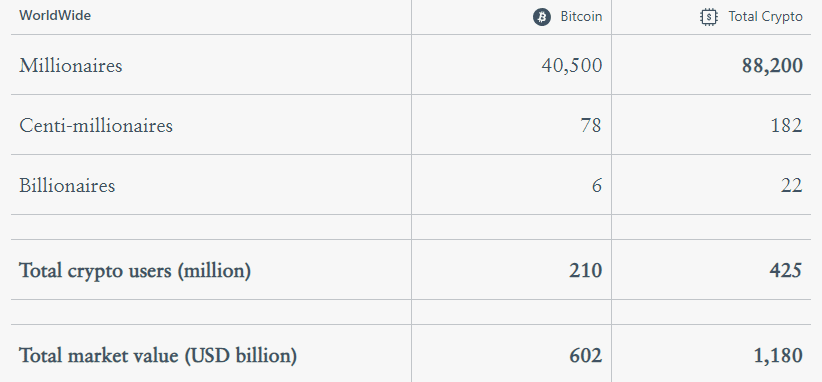Select Bitcoin market value 602

point(586,356)
